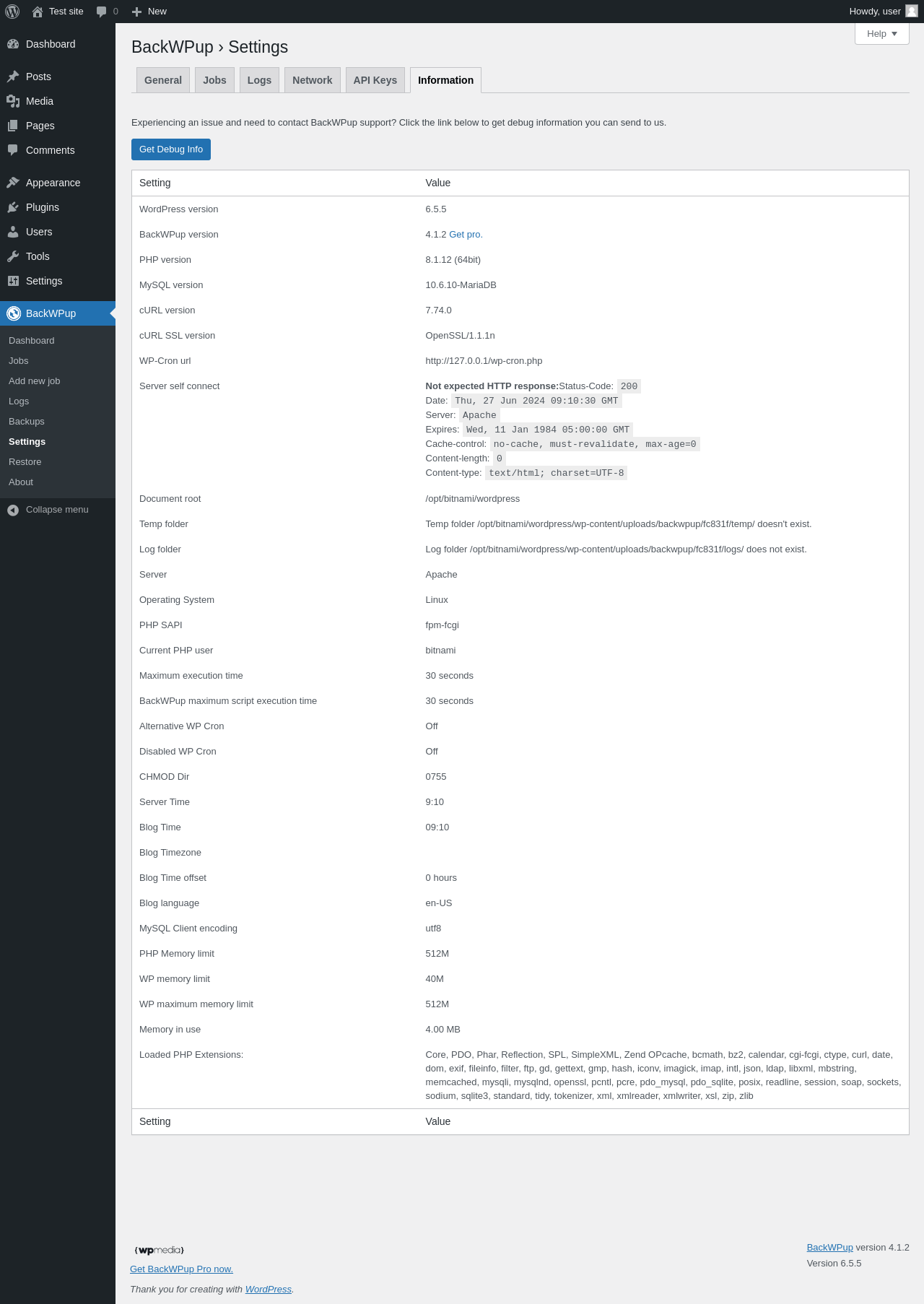Image resolution: width=924 pixels, height=1304 pixels.
Task: Open the user avatar icon
Action: (912, 11)
